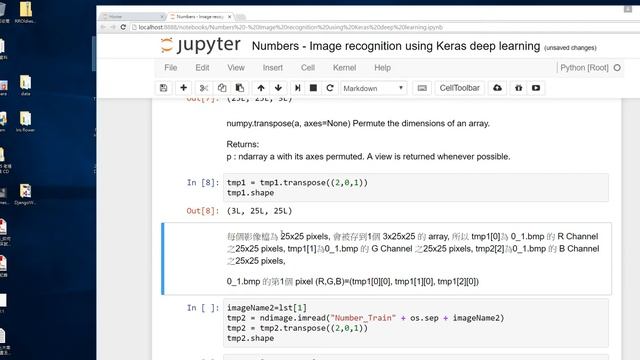Close the Numbers notebook browser tab
This screenshot has width=640, height=360.
click(x=229, y=17)
